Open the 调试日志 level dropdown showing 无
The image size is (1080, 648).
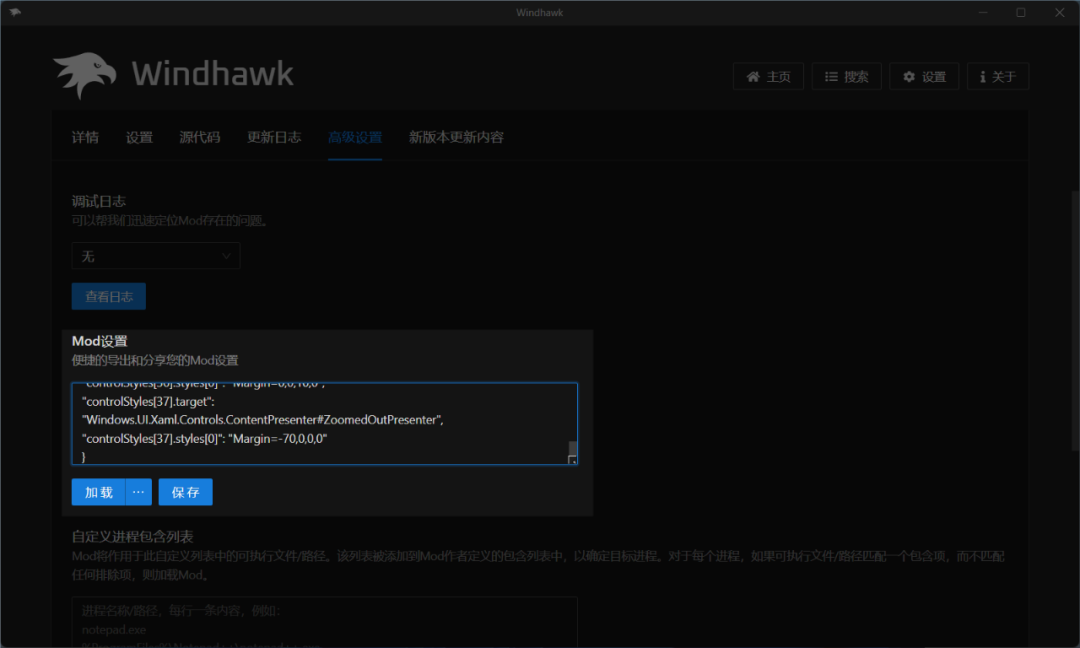tap(156, 256)
